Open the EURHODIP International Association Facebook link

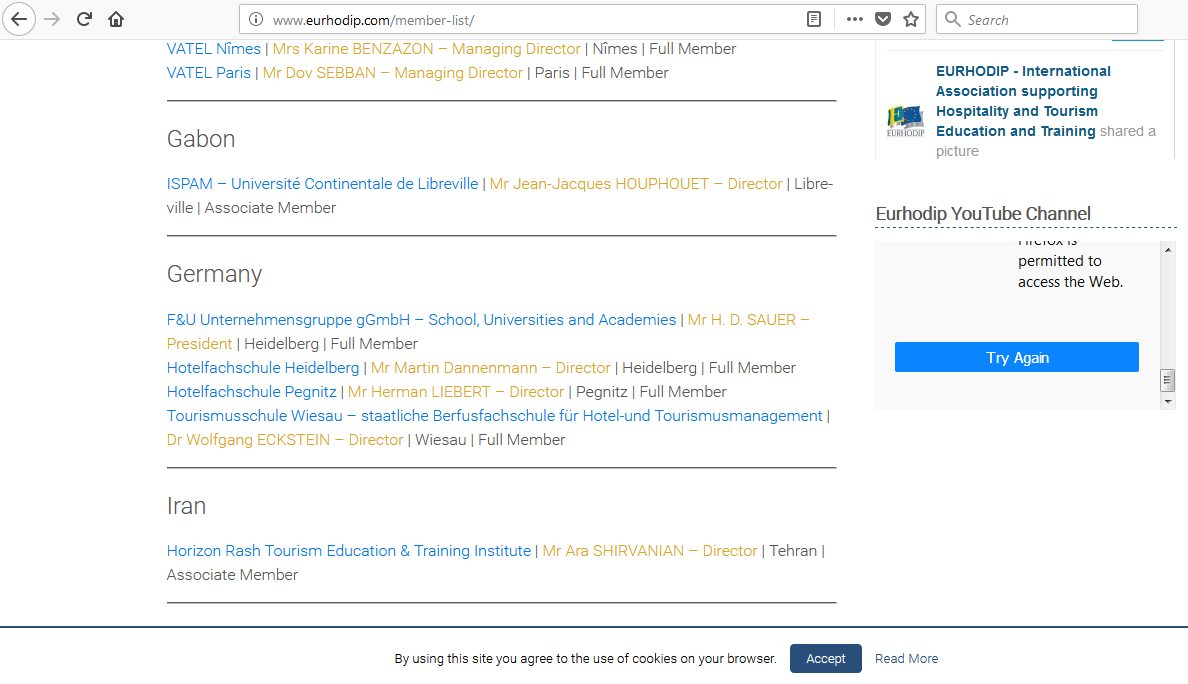[1023, 102]
